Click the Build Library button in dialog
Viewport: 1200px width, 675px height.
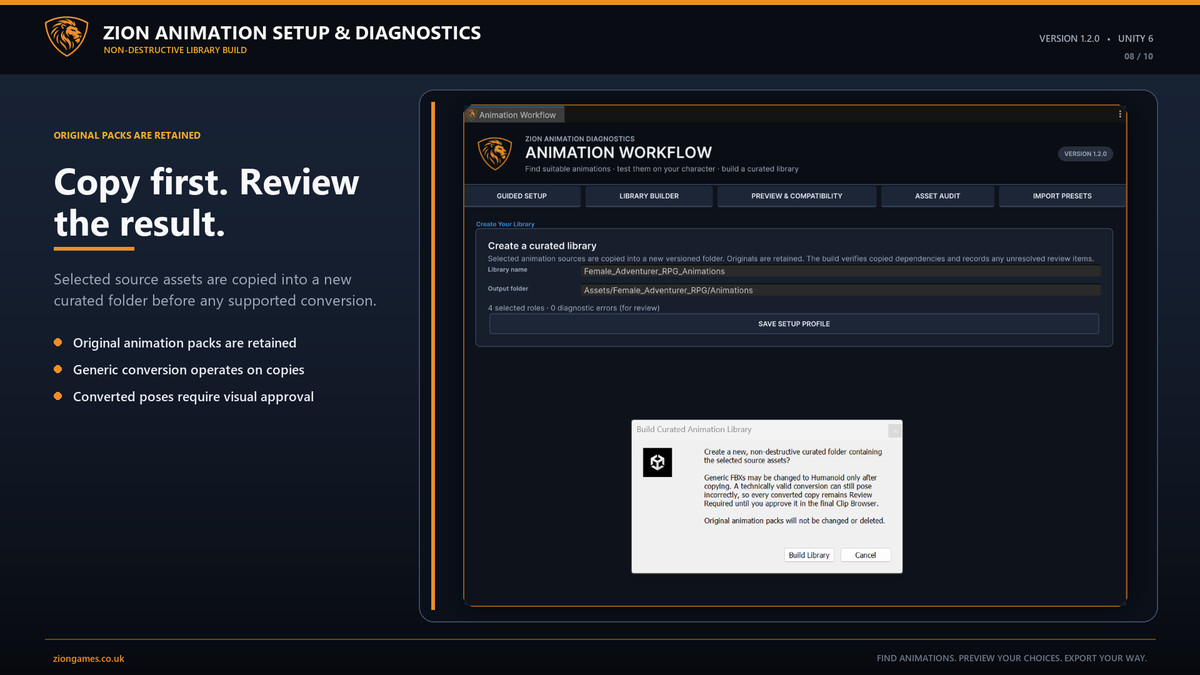tap(809, 555)
